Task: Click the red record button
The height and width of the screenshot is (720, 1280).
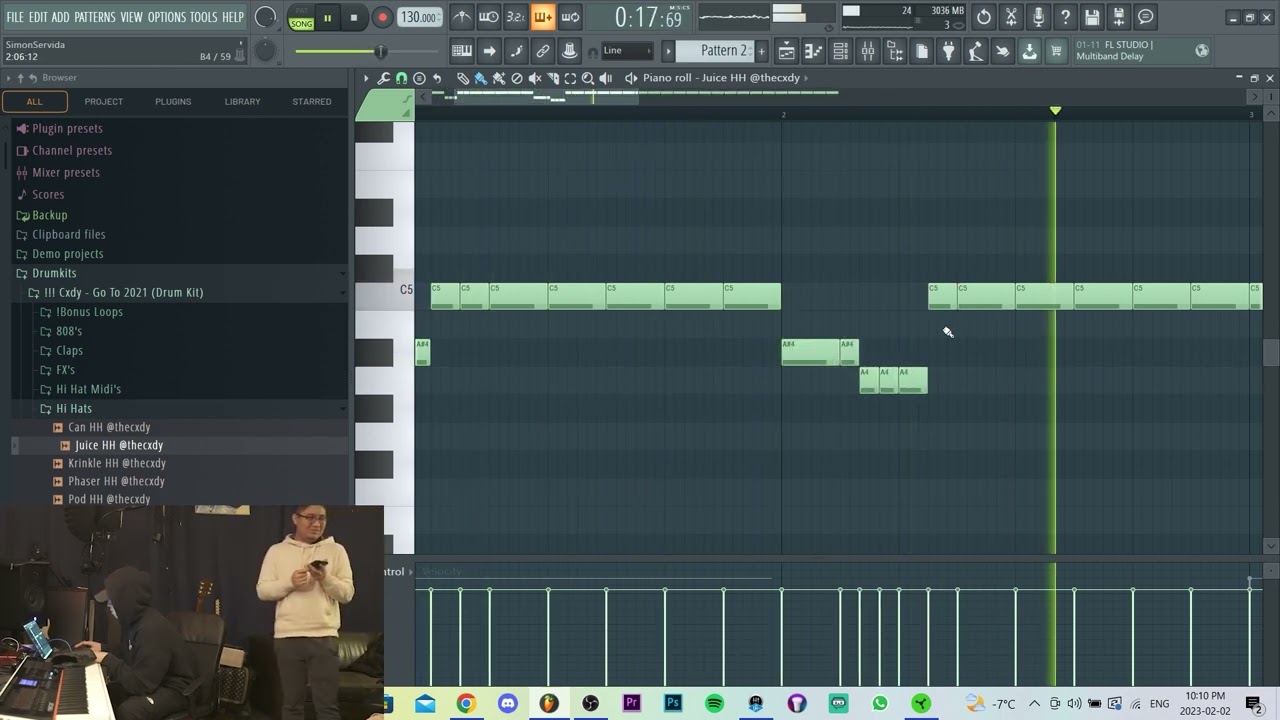Action: (x=382, y=17)
